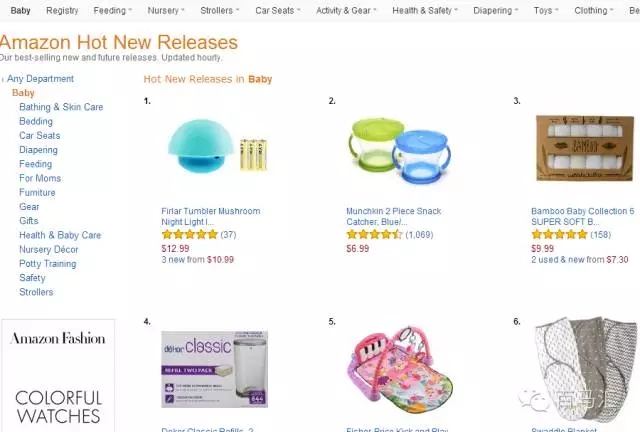Open the Registry tab
This screenshot has width=640, height=432.
[62, 11]
